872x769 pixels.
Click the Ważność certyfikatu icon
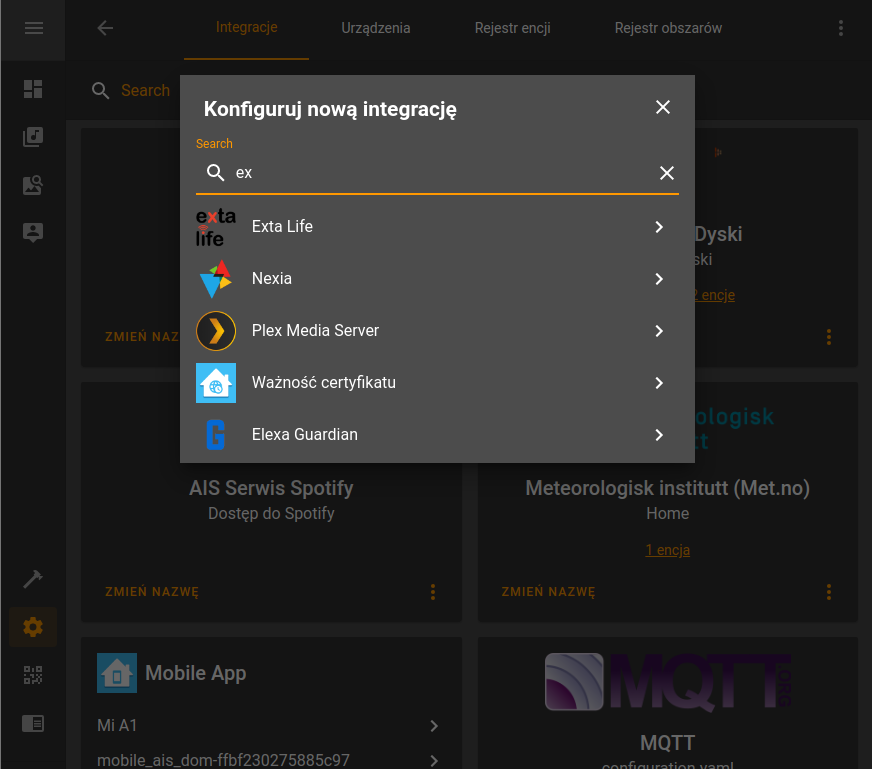pyautogui.click(x=216, y=383)
